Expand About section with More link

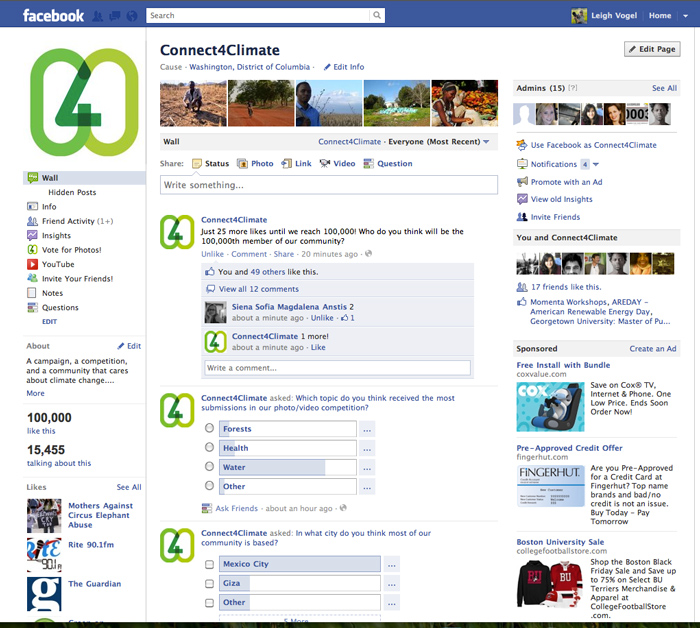[x=35, y=393]
